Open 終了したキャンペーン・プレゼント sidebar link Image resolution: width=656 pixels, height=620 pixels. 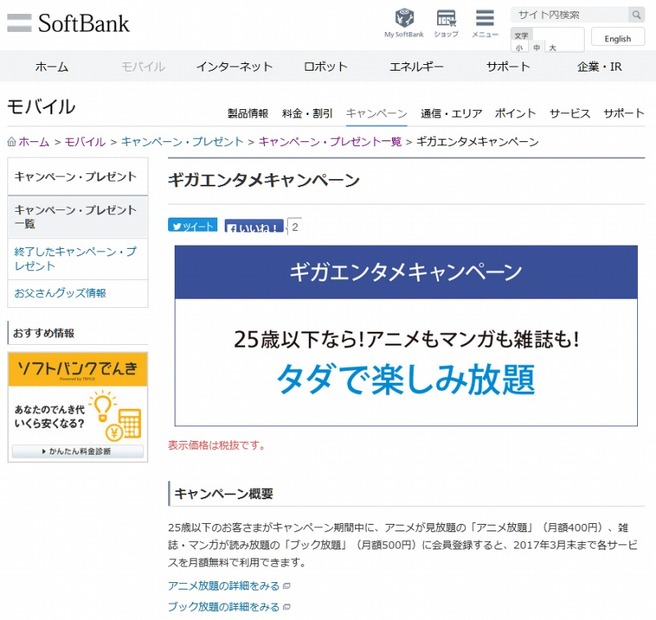point(78,259)
